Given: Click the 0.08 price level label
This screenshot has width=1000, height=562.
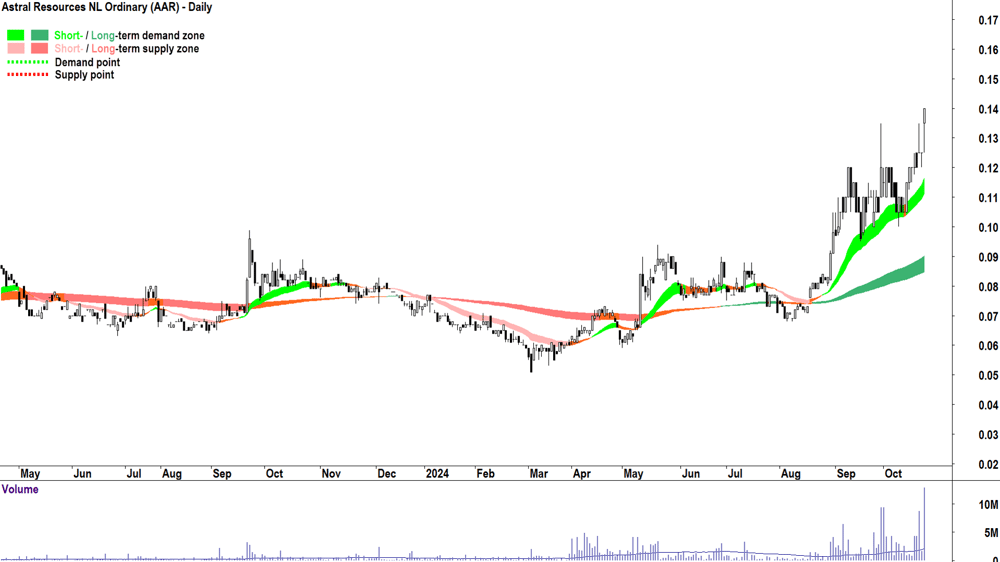Looking at the screenshot, I should click(x=988, y=287).
